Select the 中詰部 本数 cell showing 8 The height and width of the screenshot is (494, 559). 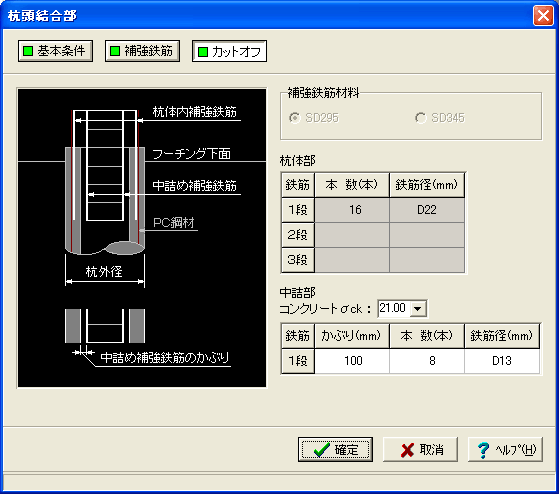427,361
